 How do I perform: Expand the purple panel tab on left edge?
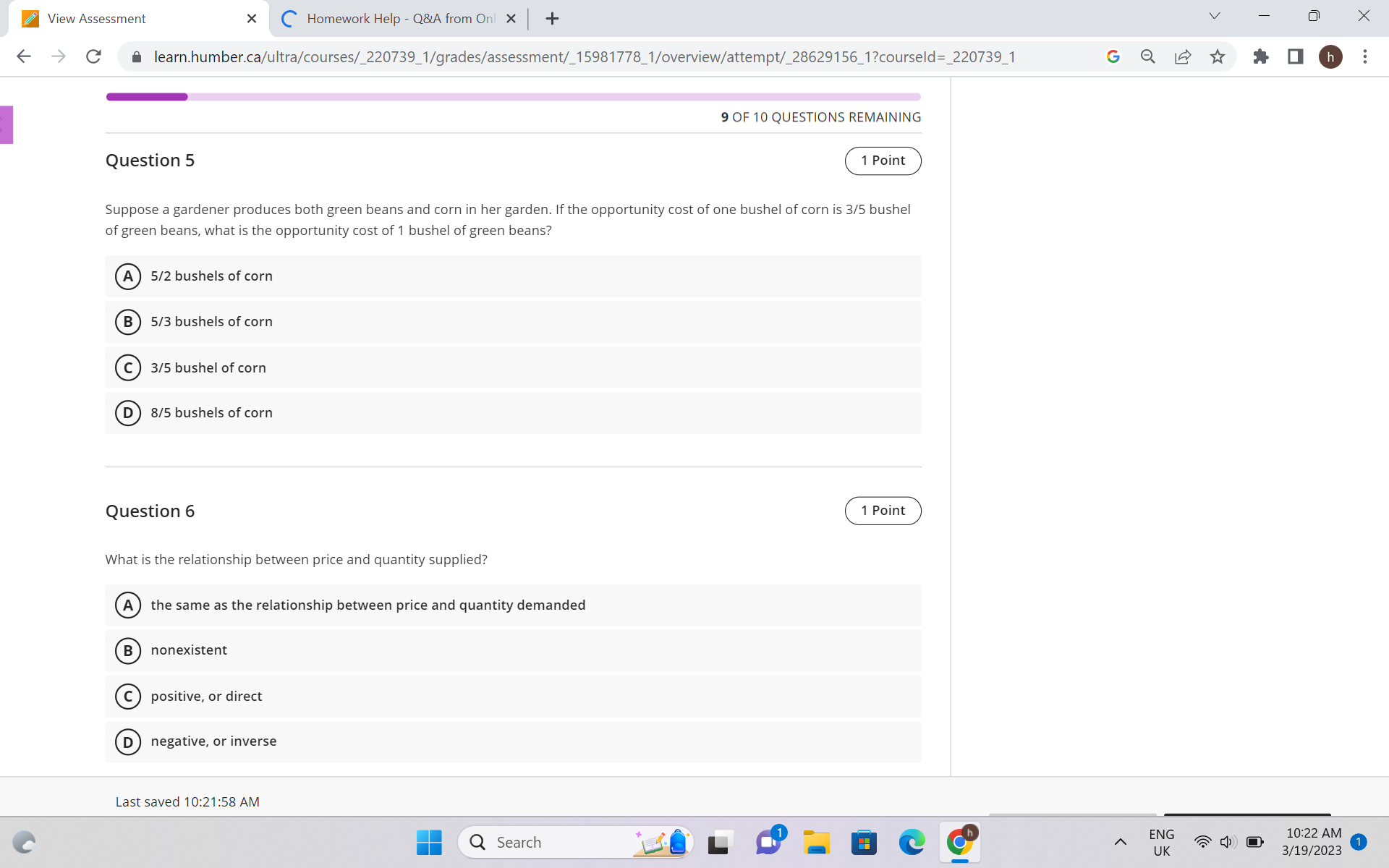point(6,124)
